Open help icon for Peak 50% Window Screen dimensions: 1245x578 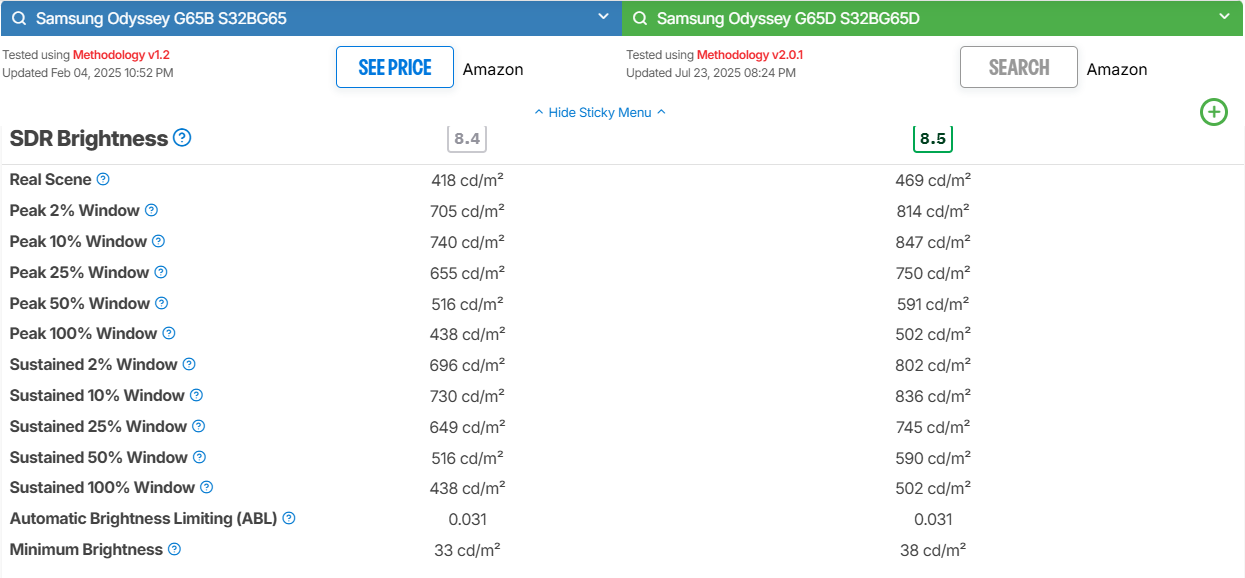point(161,303)
